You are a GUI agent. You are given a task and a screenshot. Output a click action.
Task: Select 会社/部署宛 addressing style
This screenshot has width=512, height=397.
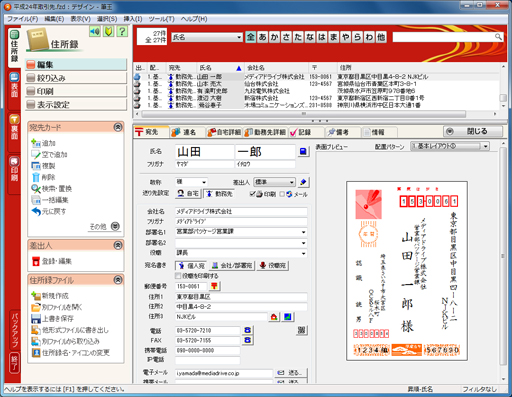click(232, 266)
